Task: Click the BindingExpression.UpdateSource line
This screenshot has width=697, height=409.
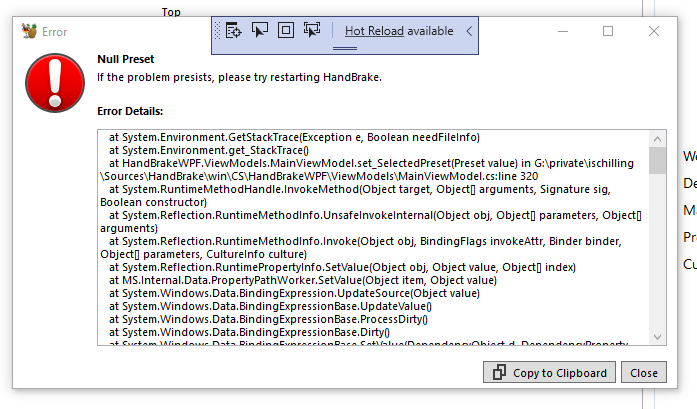Action: [x=294, y=293]
